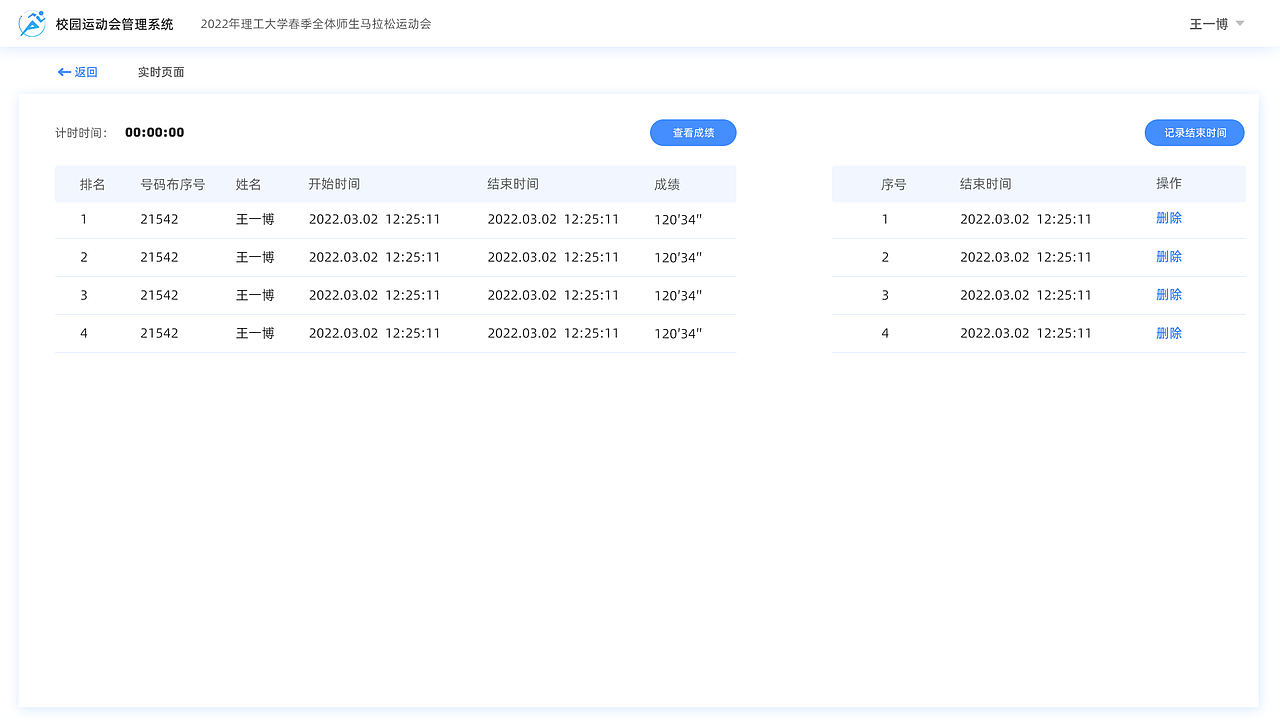Image resolution: width=1280 pixels, height=720 pixels.
Task: Click the 成绩 column header
Action: click(x=666, y=184)
